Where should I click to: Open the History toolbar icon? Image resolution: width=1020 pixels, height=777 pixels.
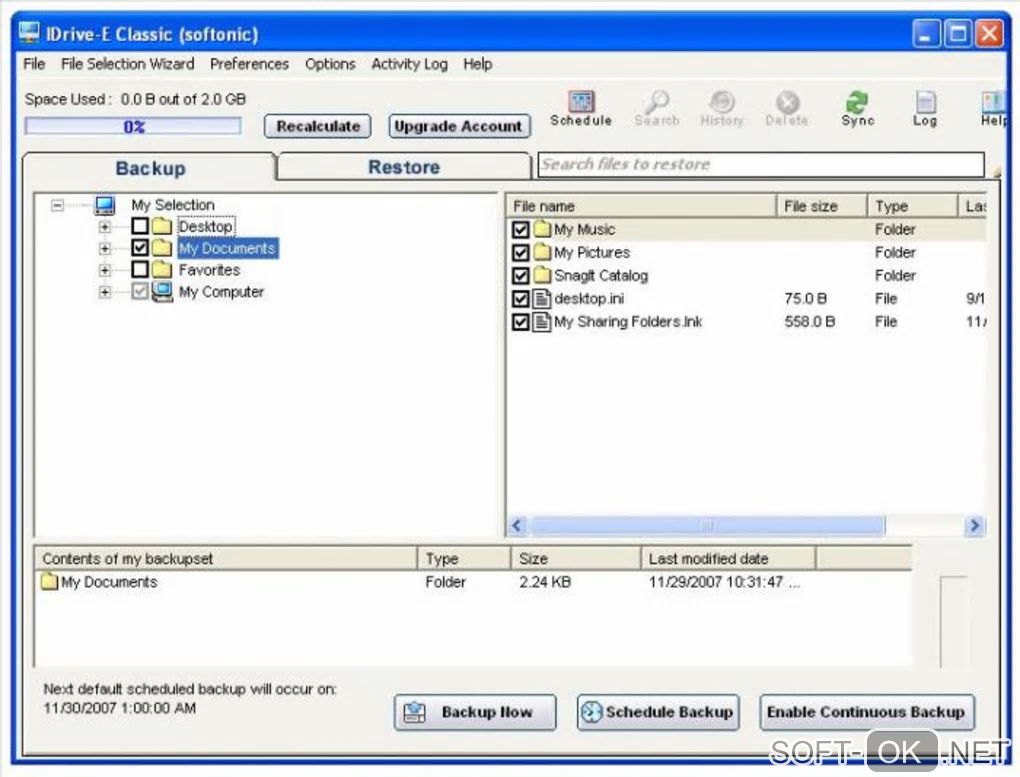click(x=722, y=109)
